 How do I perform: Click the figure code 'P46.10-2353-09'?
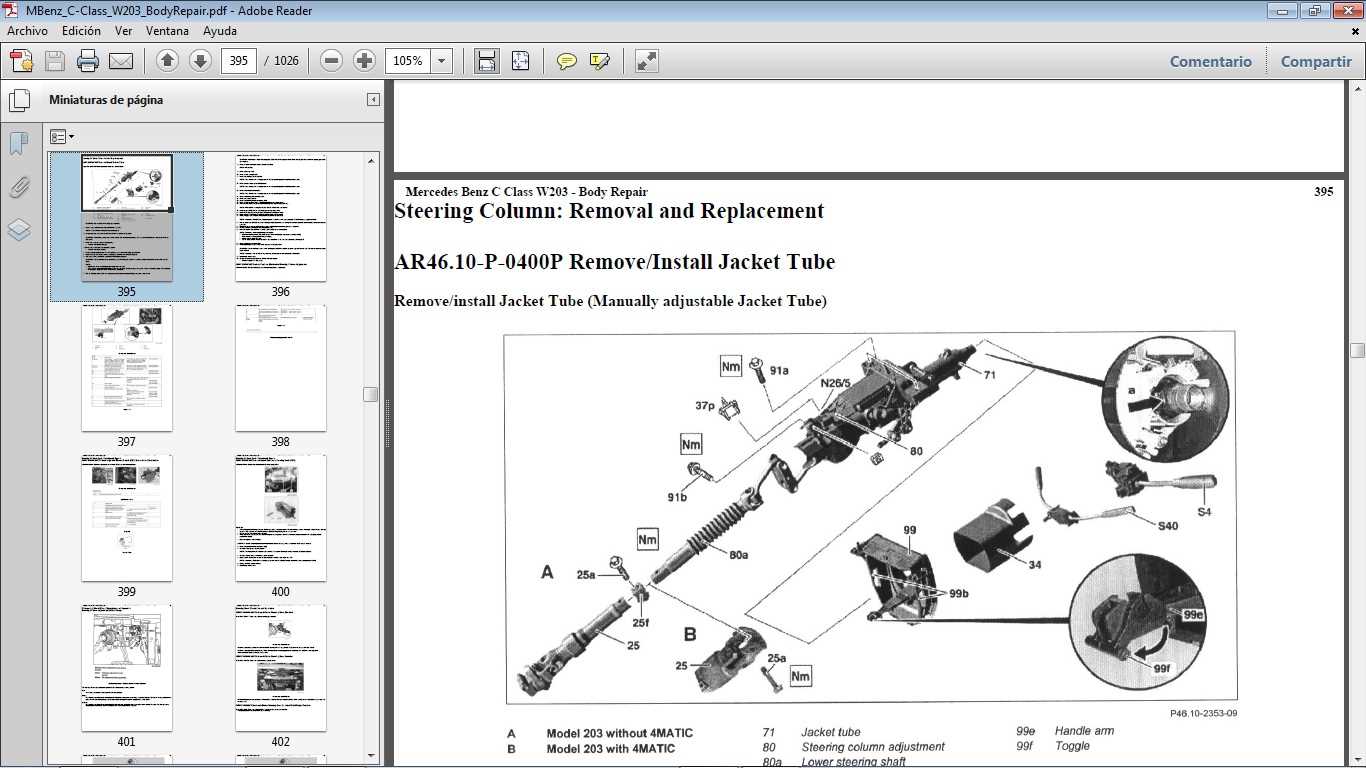coord(1203,714)
